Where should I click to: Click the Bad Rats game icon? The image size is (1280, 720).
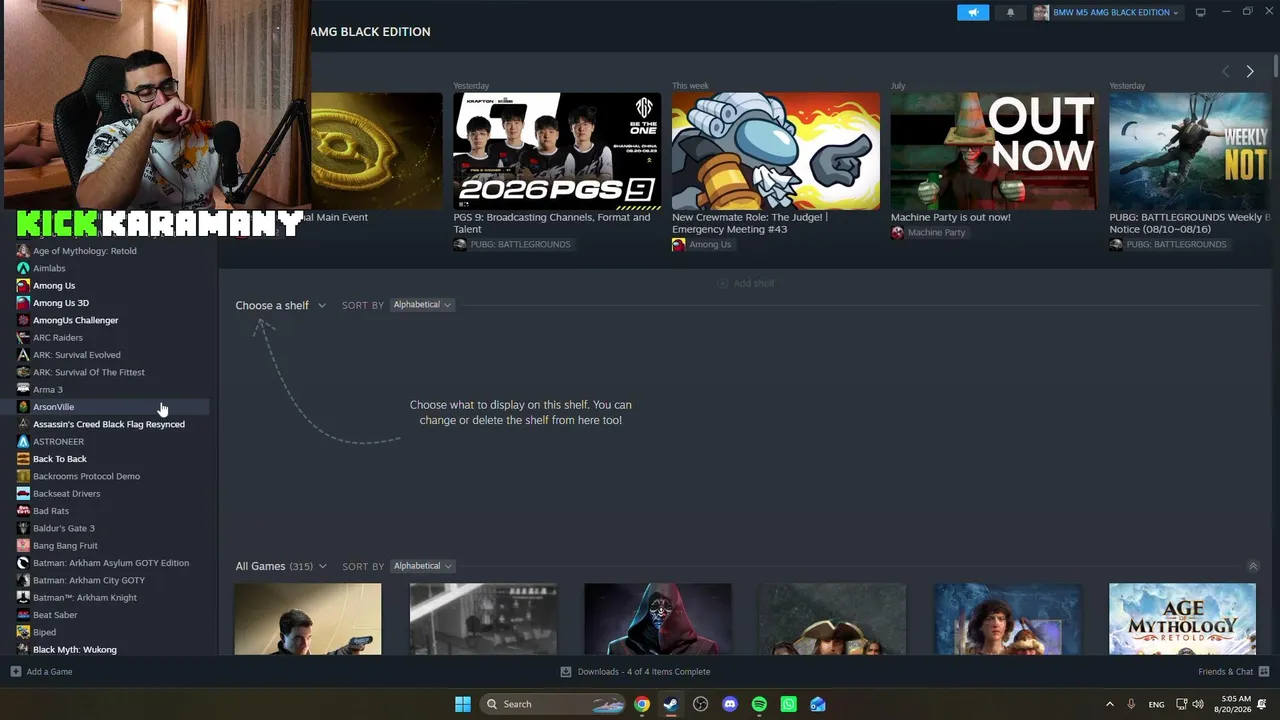[23, 511]
